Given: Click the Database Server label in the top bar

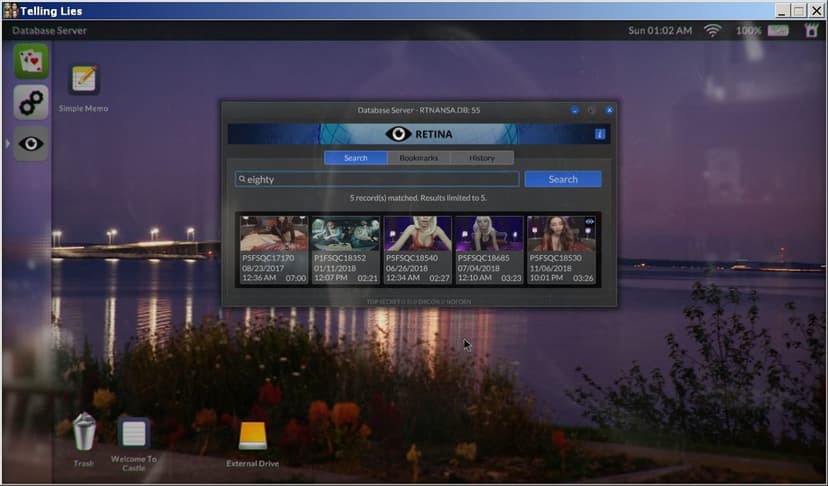Looking at the screenshot, I should pyautogui.click(x=49, y=31).
